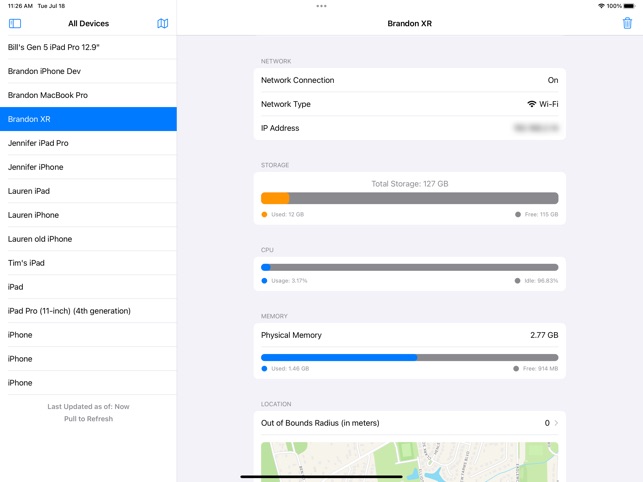
Task: Click the location map preview
Action: pyautogui.click(x=409, y=461)
